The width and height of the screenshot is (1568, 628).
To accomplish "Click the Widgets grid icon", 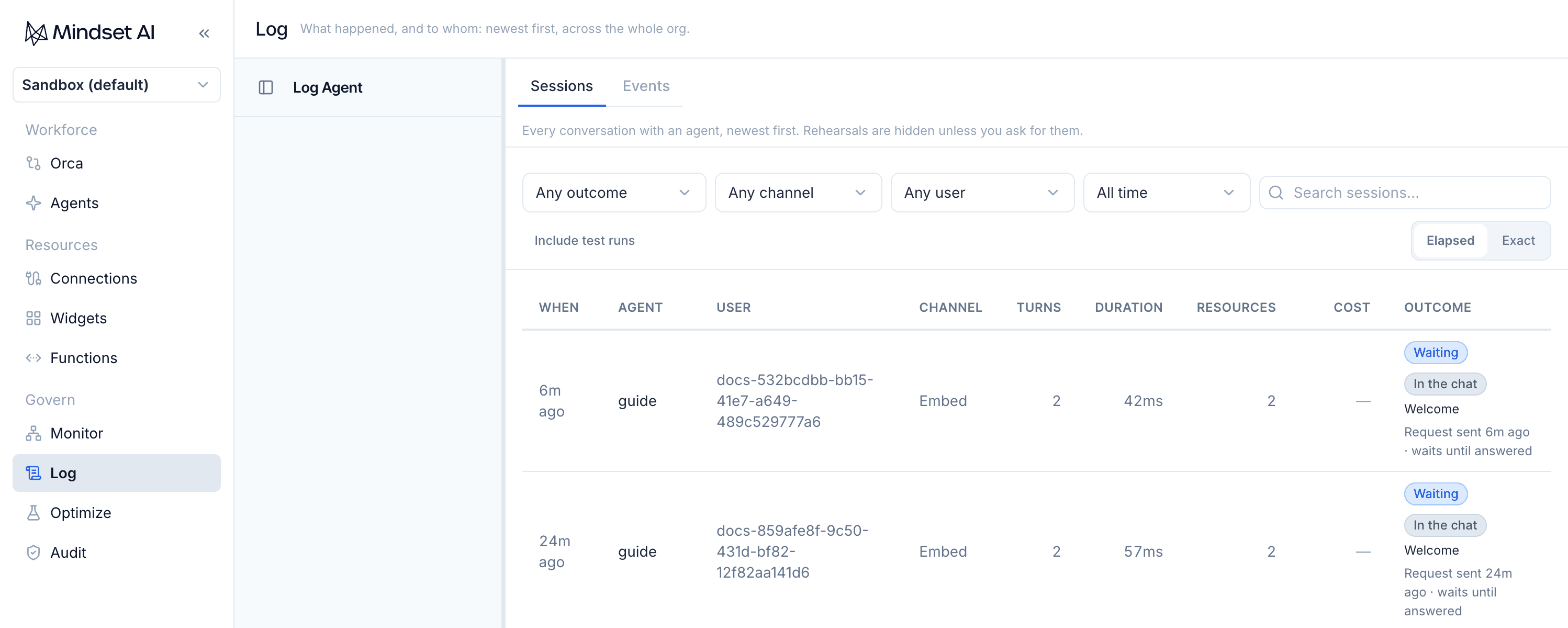I will tap(33, 318).
